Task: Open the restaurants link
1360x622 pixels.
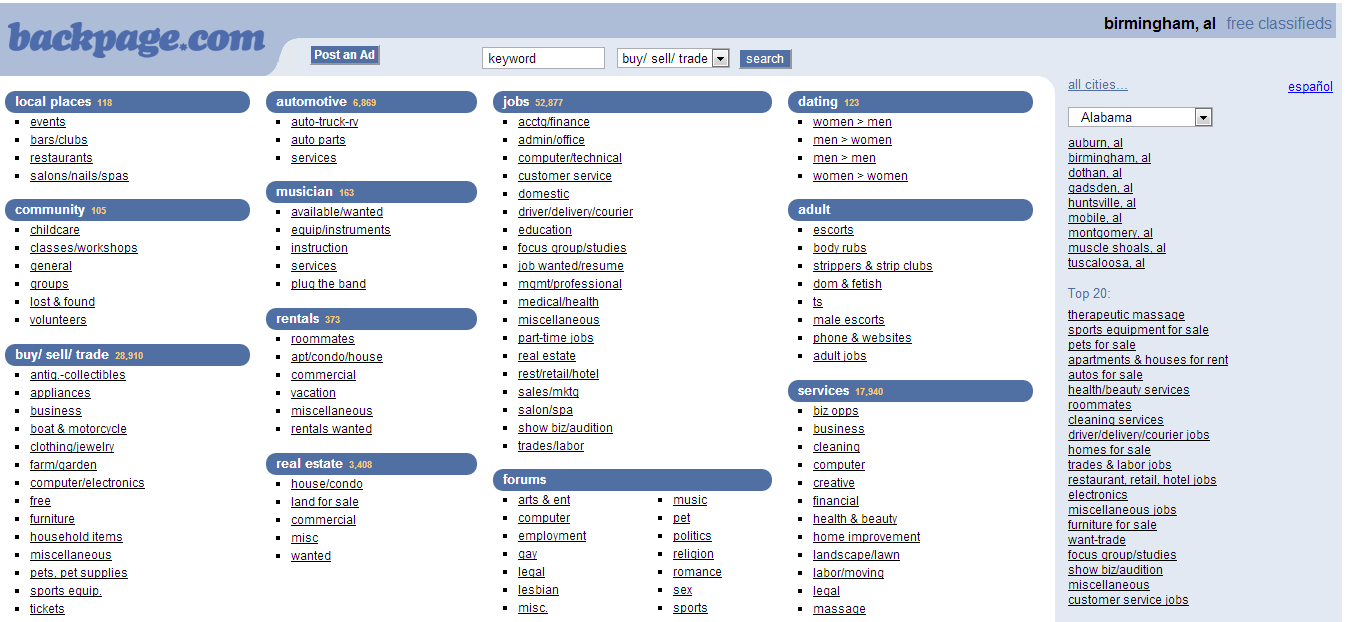Action: 61,158
